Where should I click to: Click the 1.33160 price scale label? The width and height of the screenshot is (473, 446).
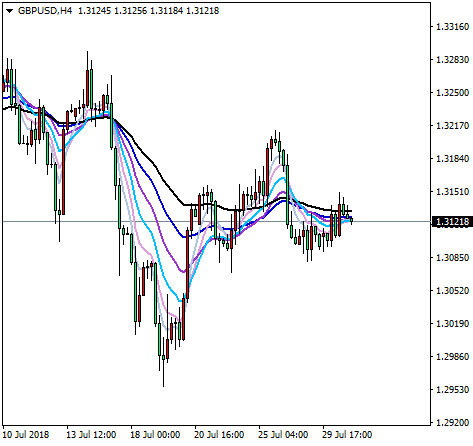click(452, 27)
